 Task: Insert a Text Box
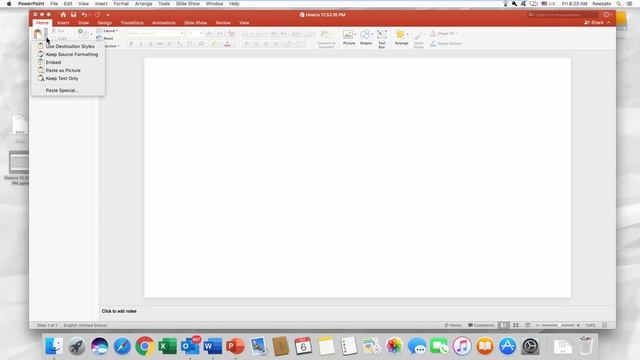pyautogui.click(x=382, y=38)
